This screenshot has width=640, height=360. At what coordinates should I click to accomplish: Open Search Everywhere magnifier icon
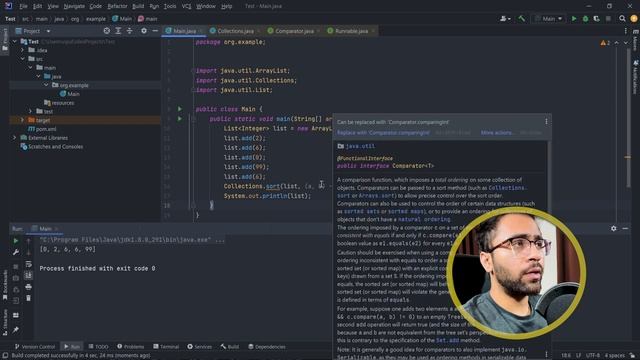coord(622,19)
